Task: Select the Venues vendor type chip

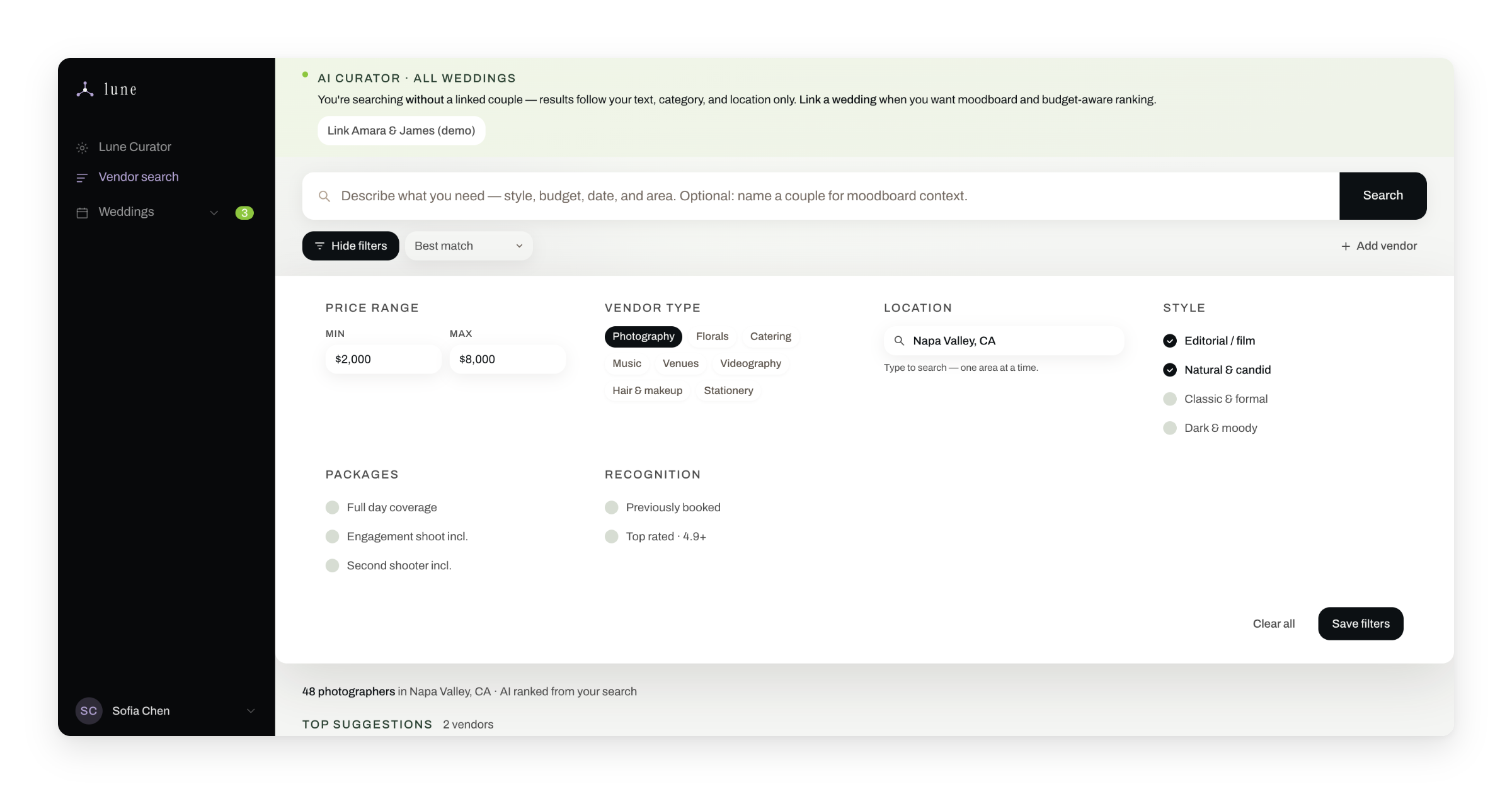Action: point(680,363)
